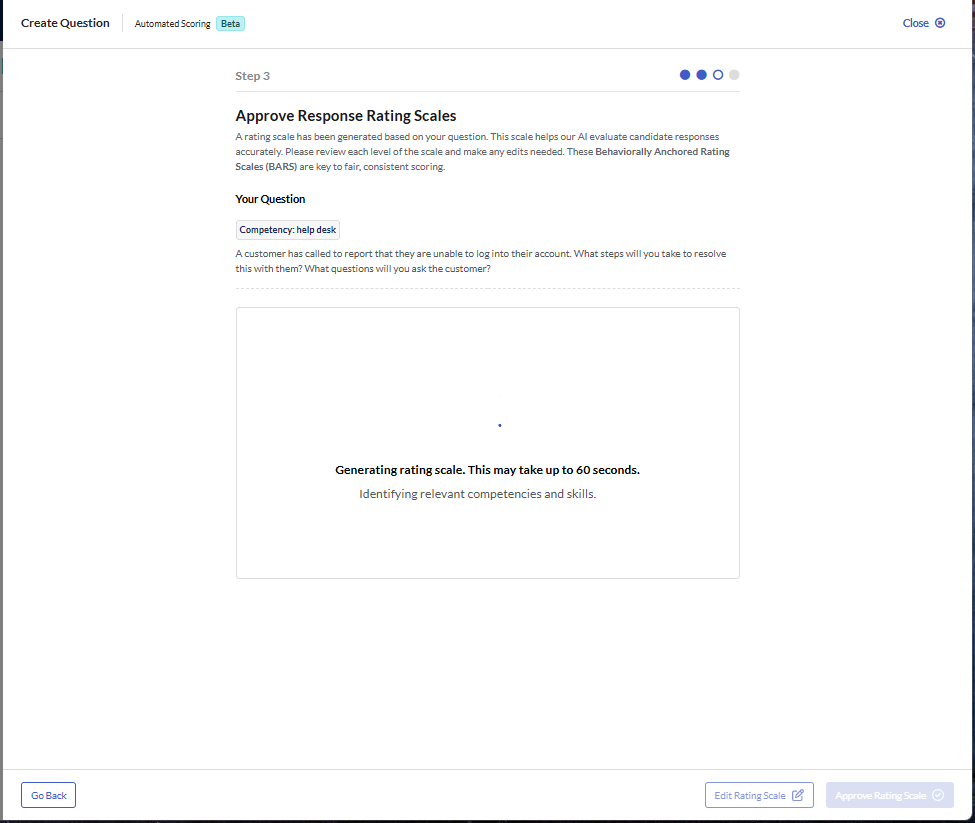Screen dimensions: 975x823
Task: Click the circled X icon beside Close
Action: (x=940, y=23)
